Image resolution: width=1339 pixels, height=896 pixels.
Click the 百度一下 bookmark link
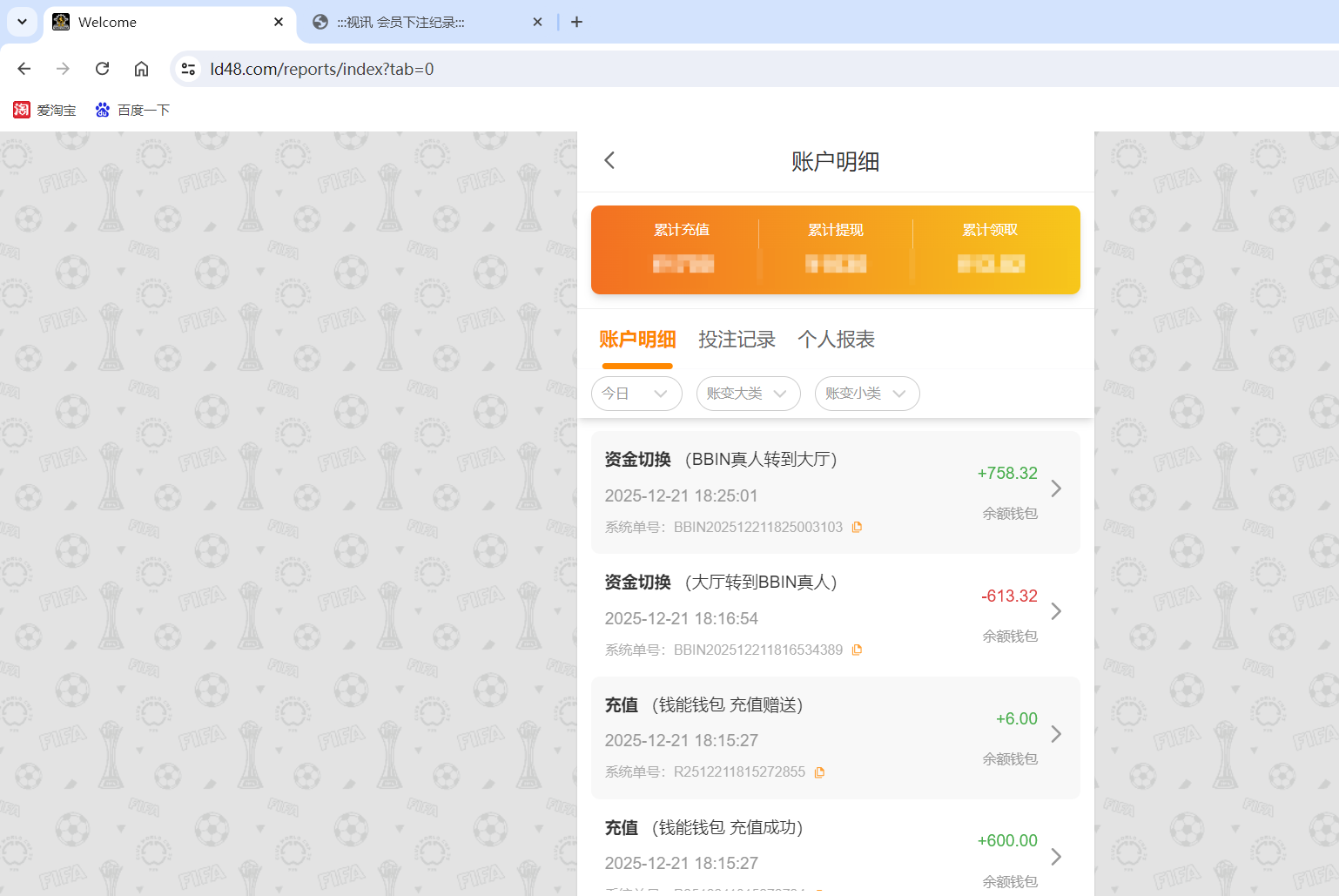(132, 110)
